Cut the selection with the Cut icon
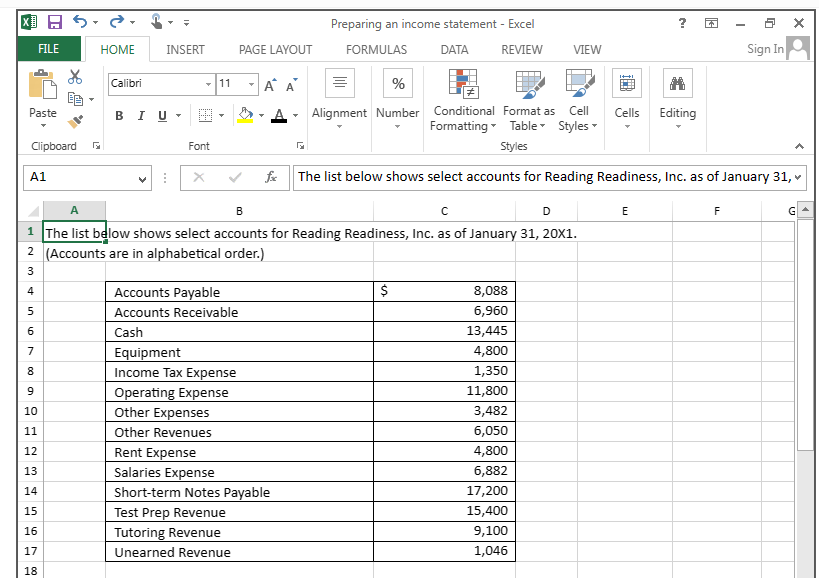The image size is (819, 578). [x=74, y=75]
